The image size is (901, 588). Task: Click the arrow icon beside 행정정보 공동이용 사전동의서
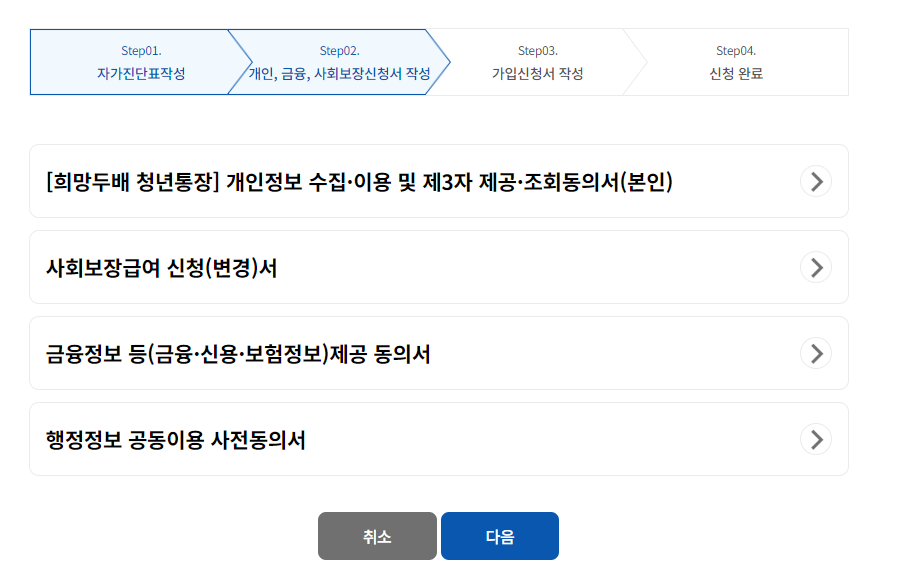pos(817,439)
